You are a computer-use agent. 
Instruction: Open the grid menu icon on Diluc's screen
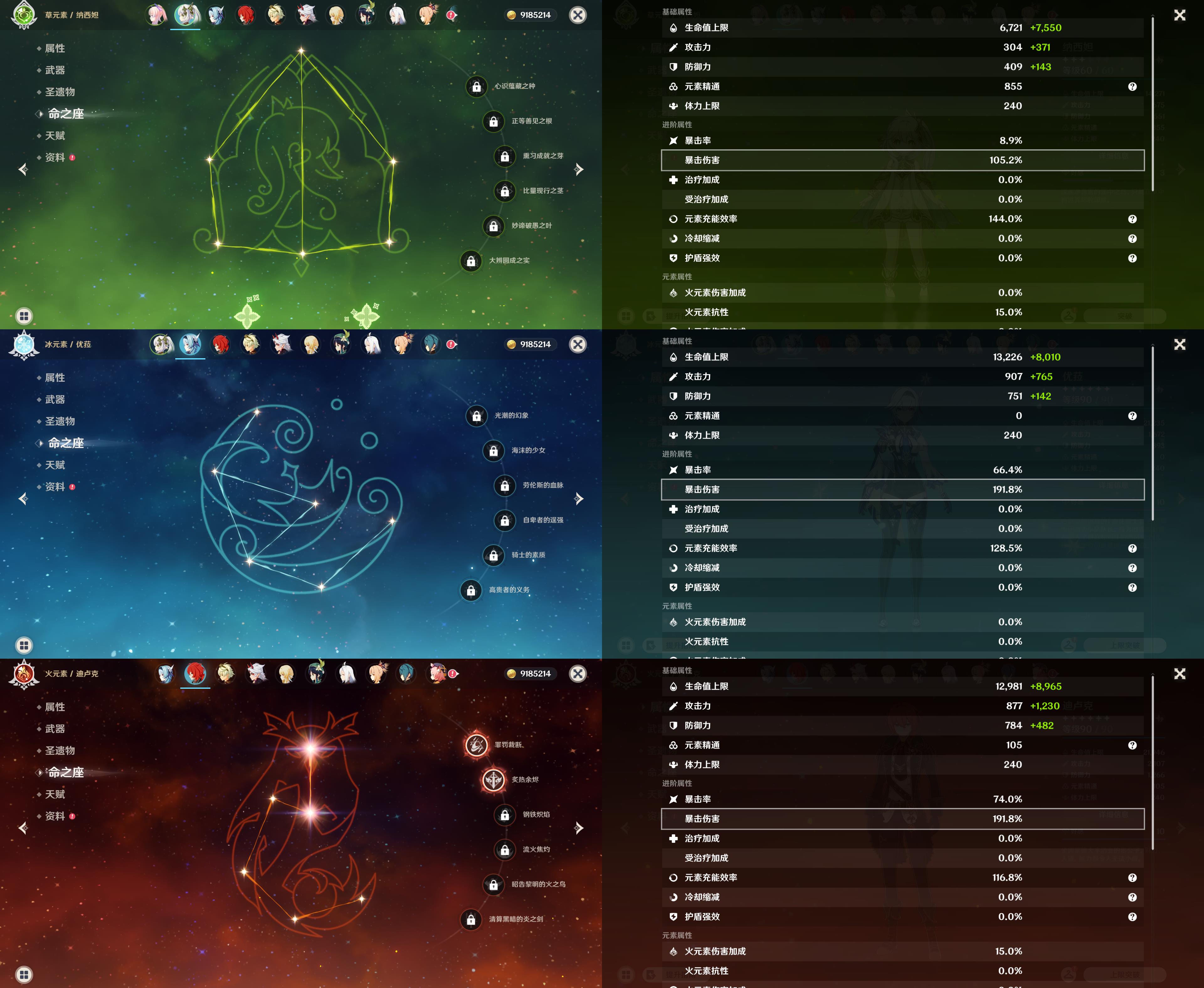[24, 974]
